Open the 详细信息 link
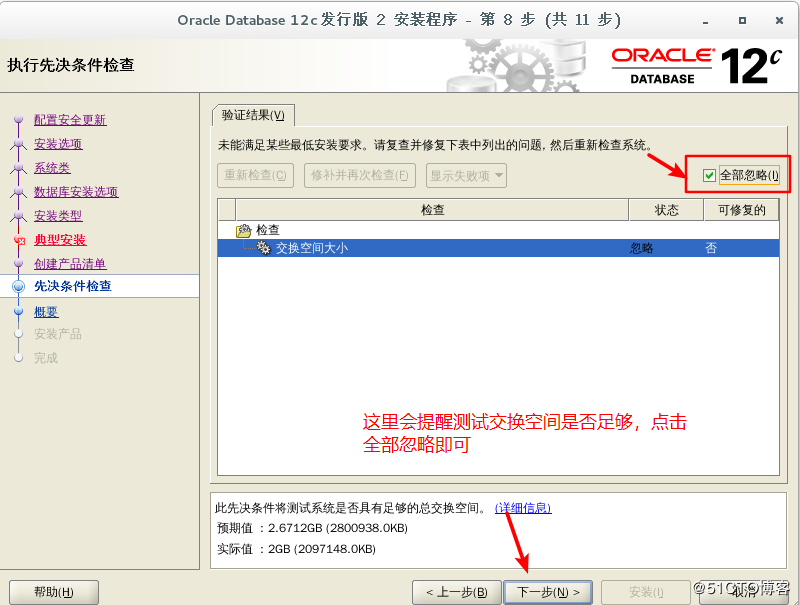Screen dimensions: 800x605 [x=523, y=508]
